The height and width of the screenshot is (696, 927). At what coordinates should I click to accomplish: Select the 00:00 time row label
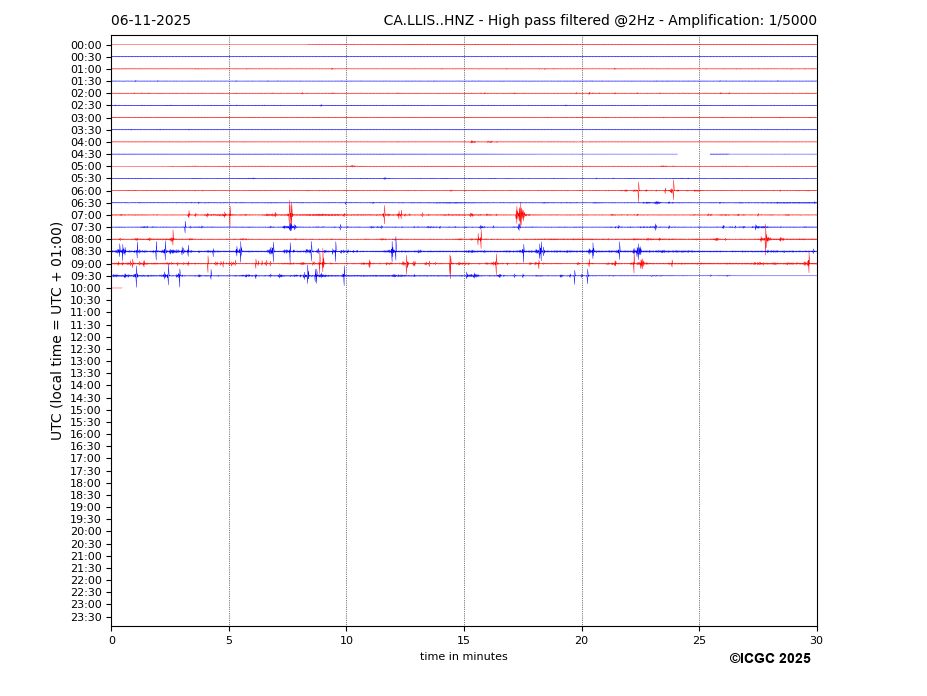pos(86,45)
